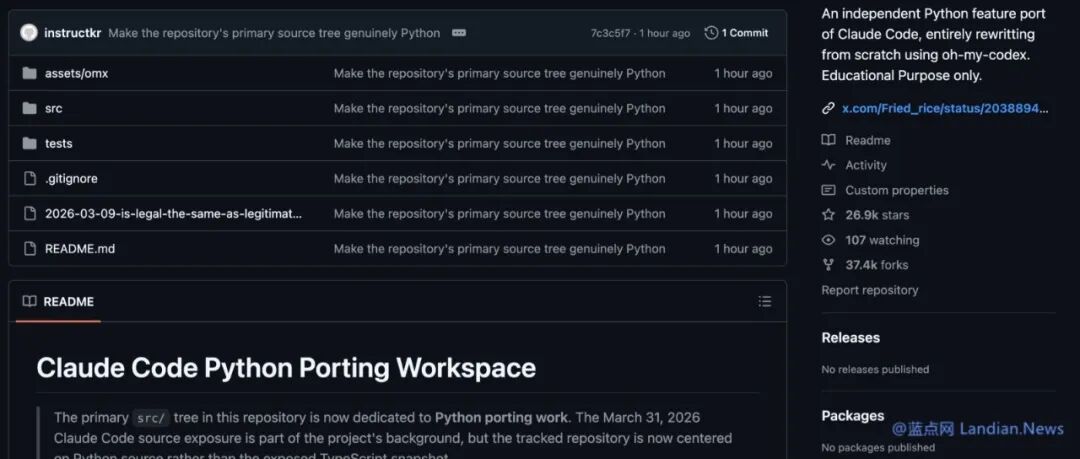Image resolution: width=1080 pixels, height=459 pixels.
Task: Click the commit history clock icon
Action: click(x=711, y=32)
